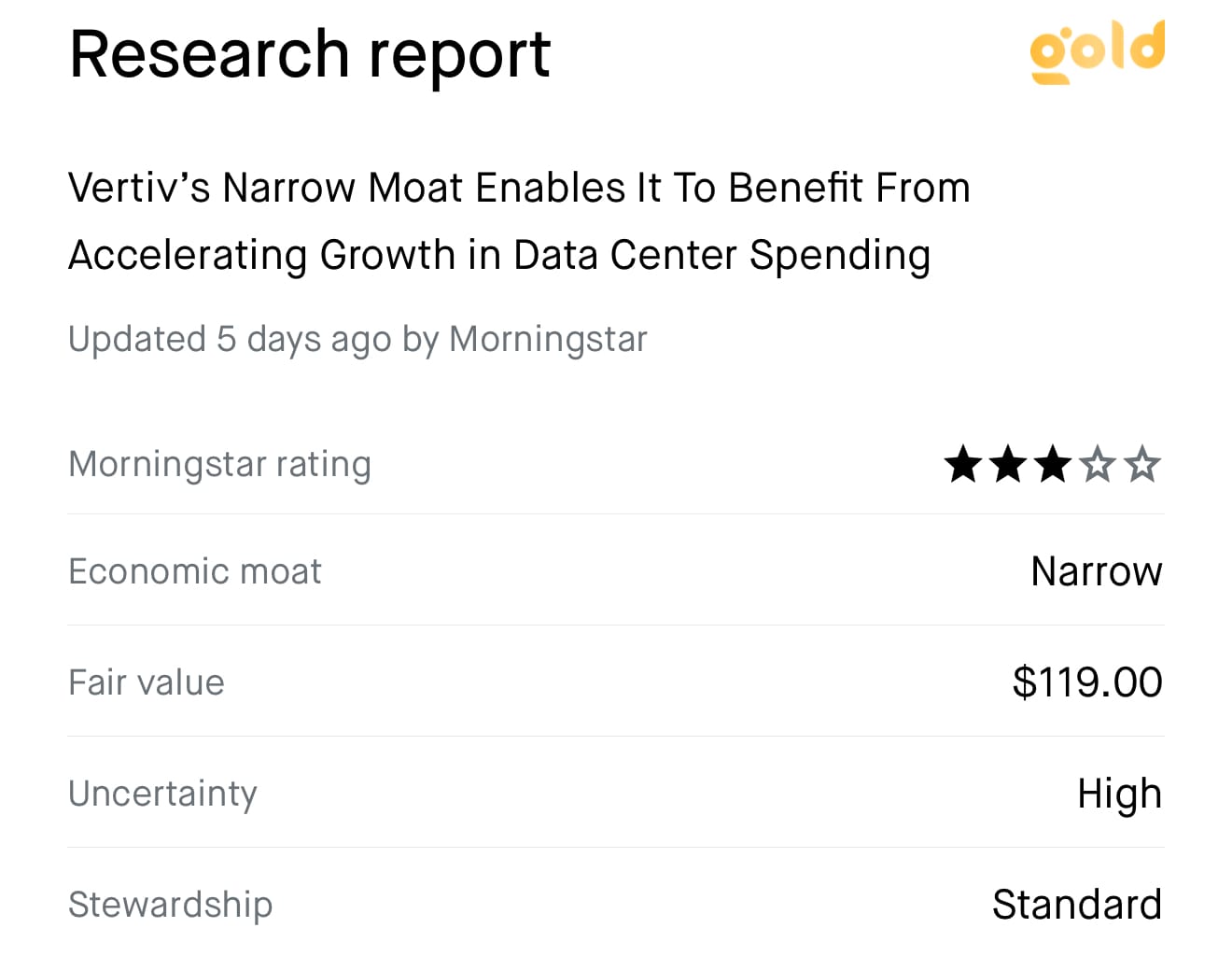1232x956 pixels.
Task: Select the Uncertainty label
Action: [162, 794]
